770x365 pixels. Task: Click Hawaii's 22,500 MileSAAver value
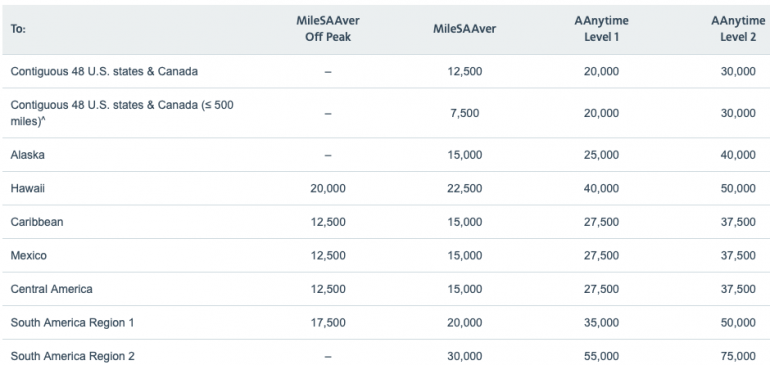[465, 188]
